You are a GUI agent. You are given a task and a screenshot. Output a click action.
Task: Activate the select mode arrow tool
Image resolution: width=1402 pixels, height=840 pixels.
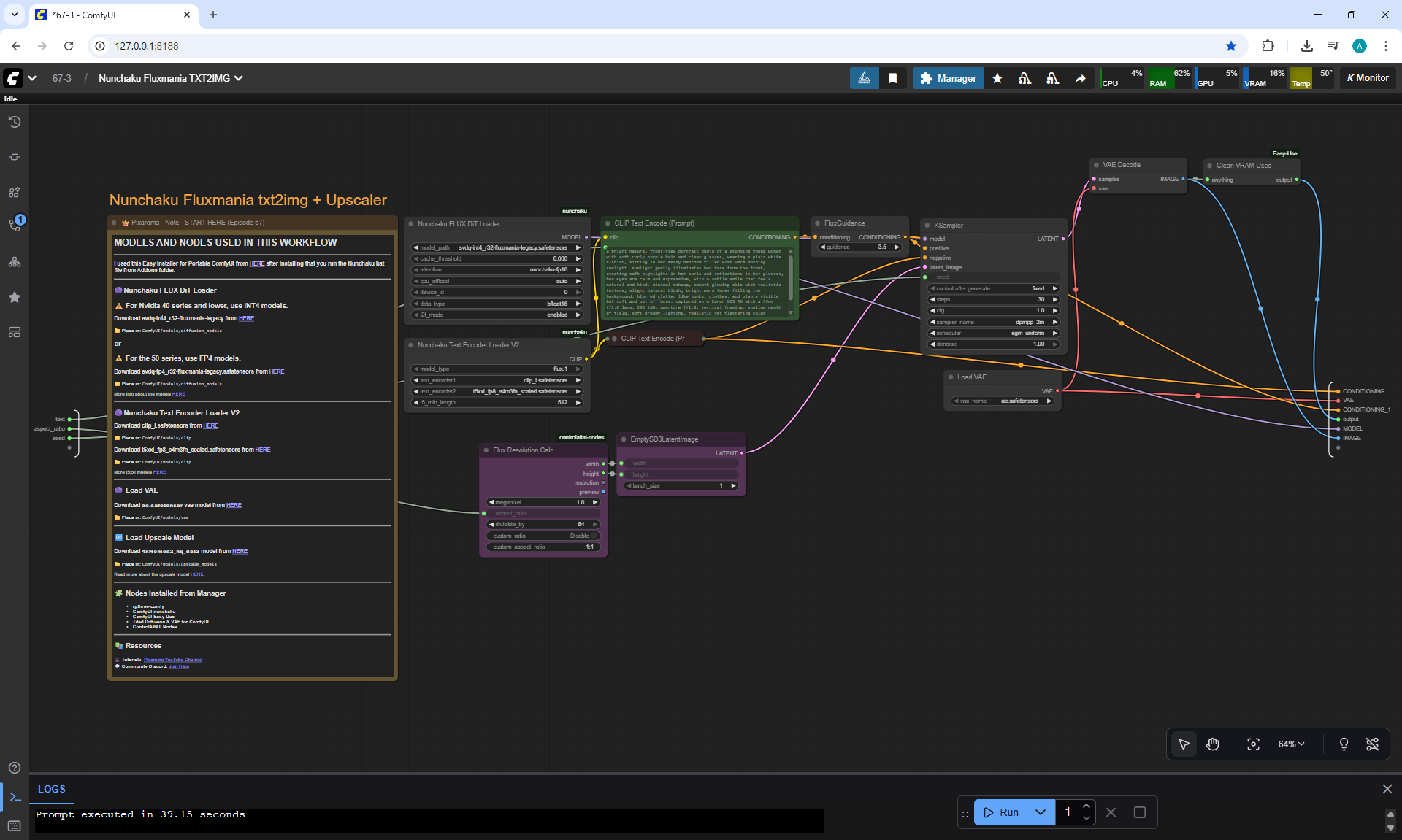pyautogui.click(x=1184, y=744)
